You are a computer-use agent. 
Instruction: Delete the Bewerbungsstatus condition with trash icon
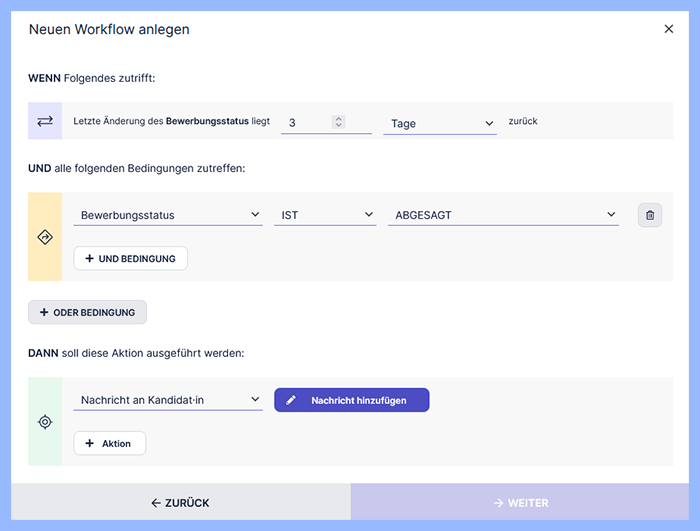(650, 215)
